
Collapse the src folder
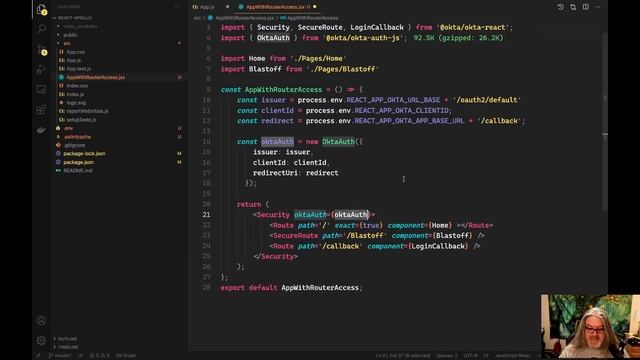pos(67,43)
